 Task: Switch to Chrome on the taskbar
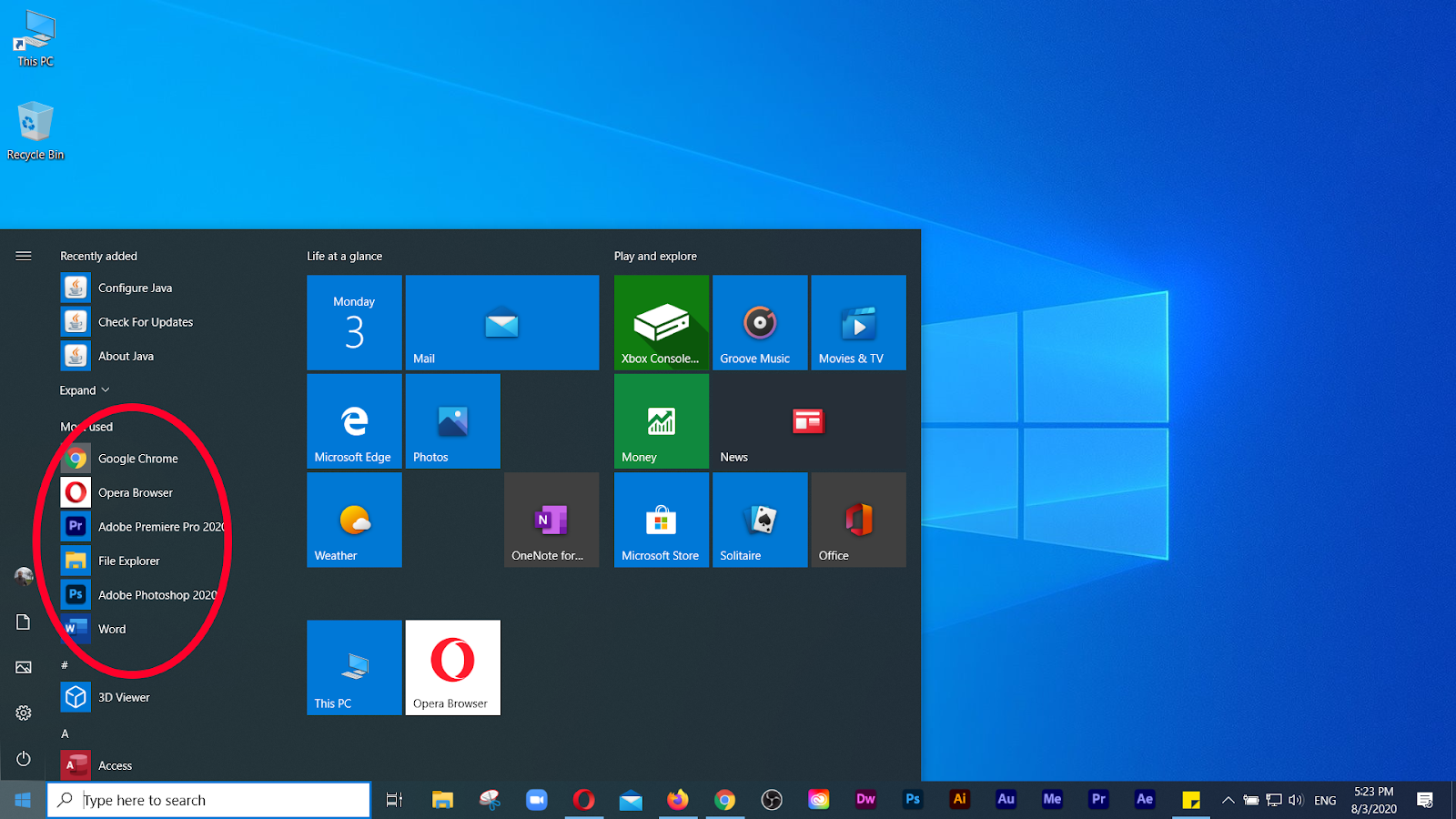tap(725, 800)
